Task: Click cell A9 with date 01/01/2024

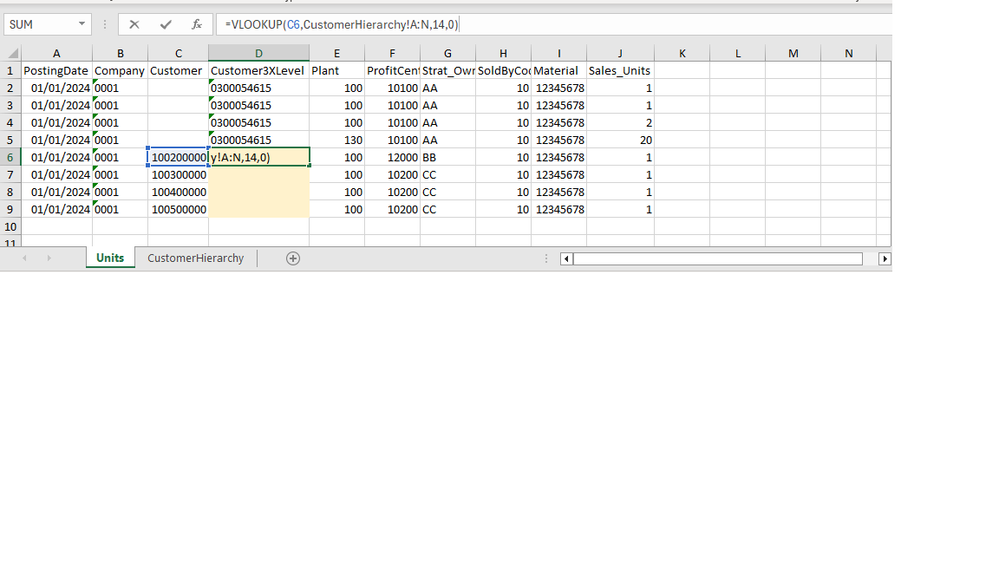Action: pos(57,210)
